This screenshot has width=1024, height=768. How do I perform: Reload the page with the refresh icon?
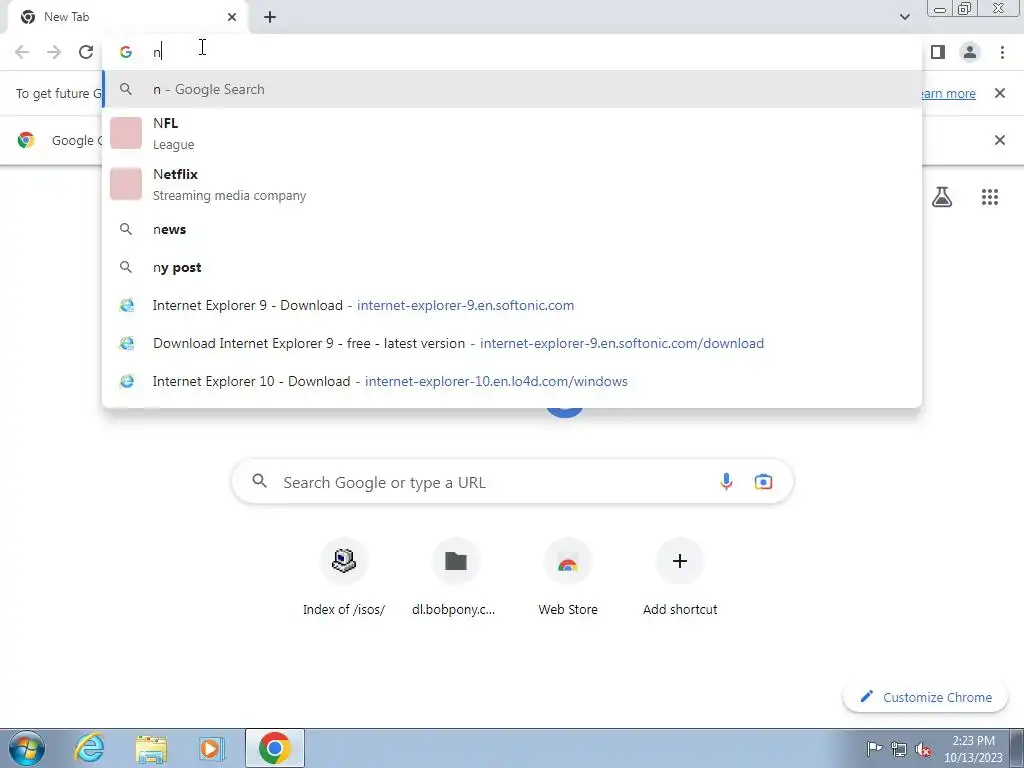(86, 52)
